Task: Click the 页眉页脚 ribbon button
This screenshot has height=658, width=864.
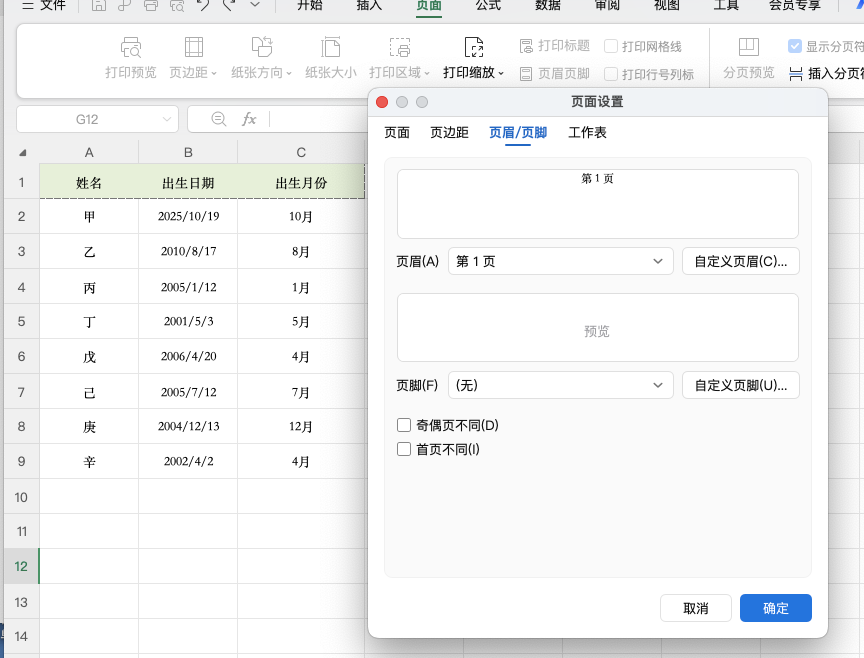Action: [555, 74]
